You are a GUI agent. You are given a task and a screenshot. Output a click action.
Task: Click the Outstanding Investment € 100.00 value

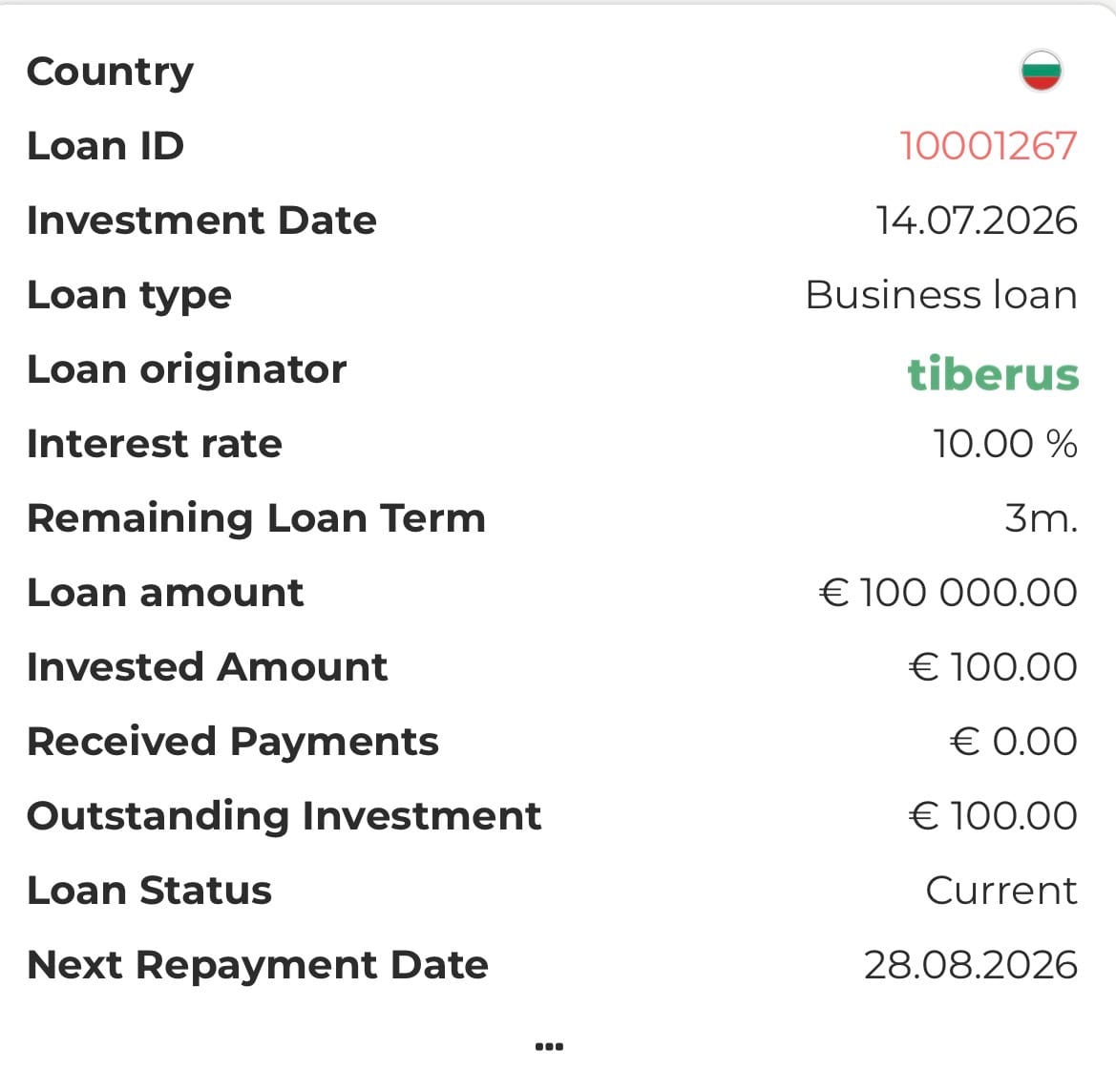(993, 816)
